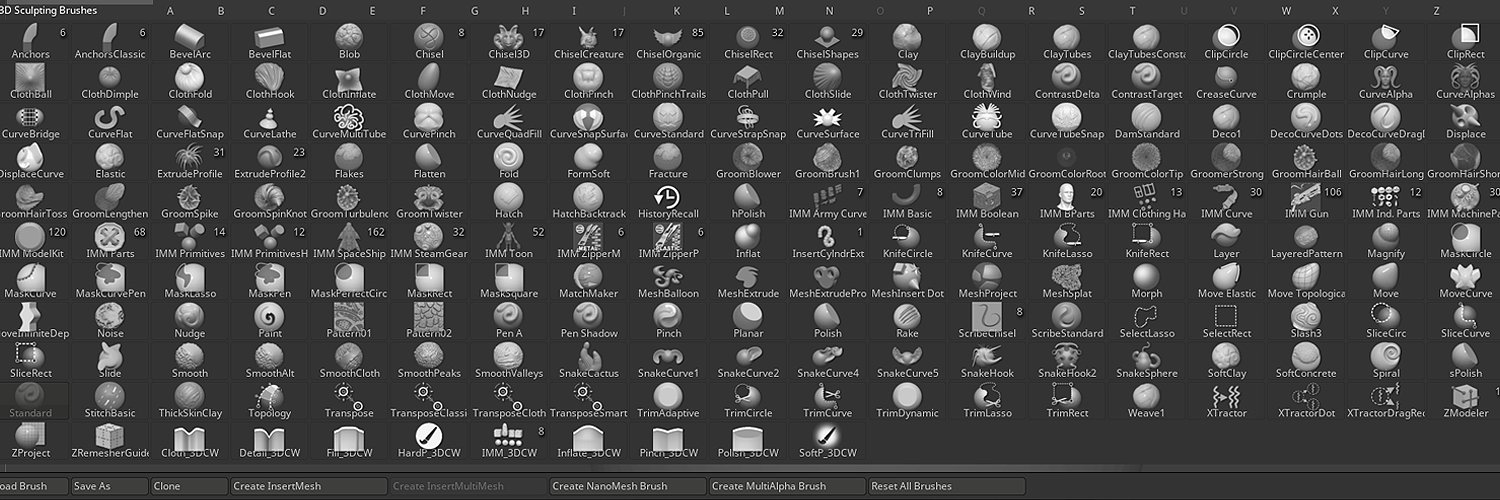This screenshot has height=500, width=1500.
Task: Pick the Fracture brush
Action: click(x=668, y=162)
